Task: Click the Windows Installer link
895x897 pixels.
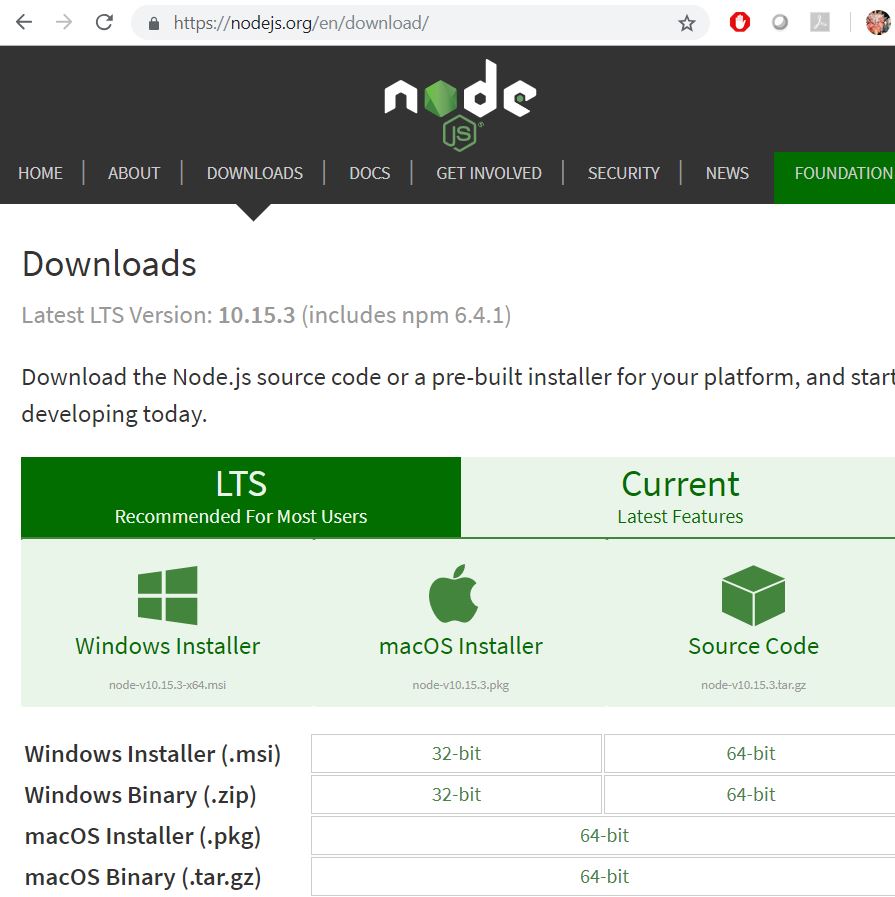Action: [x=168, y=646]
